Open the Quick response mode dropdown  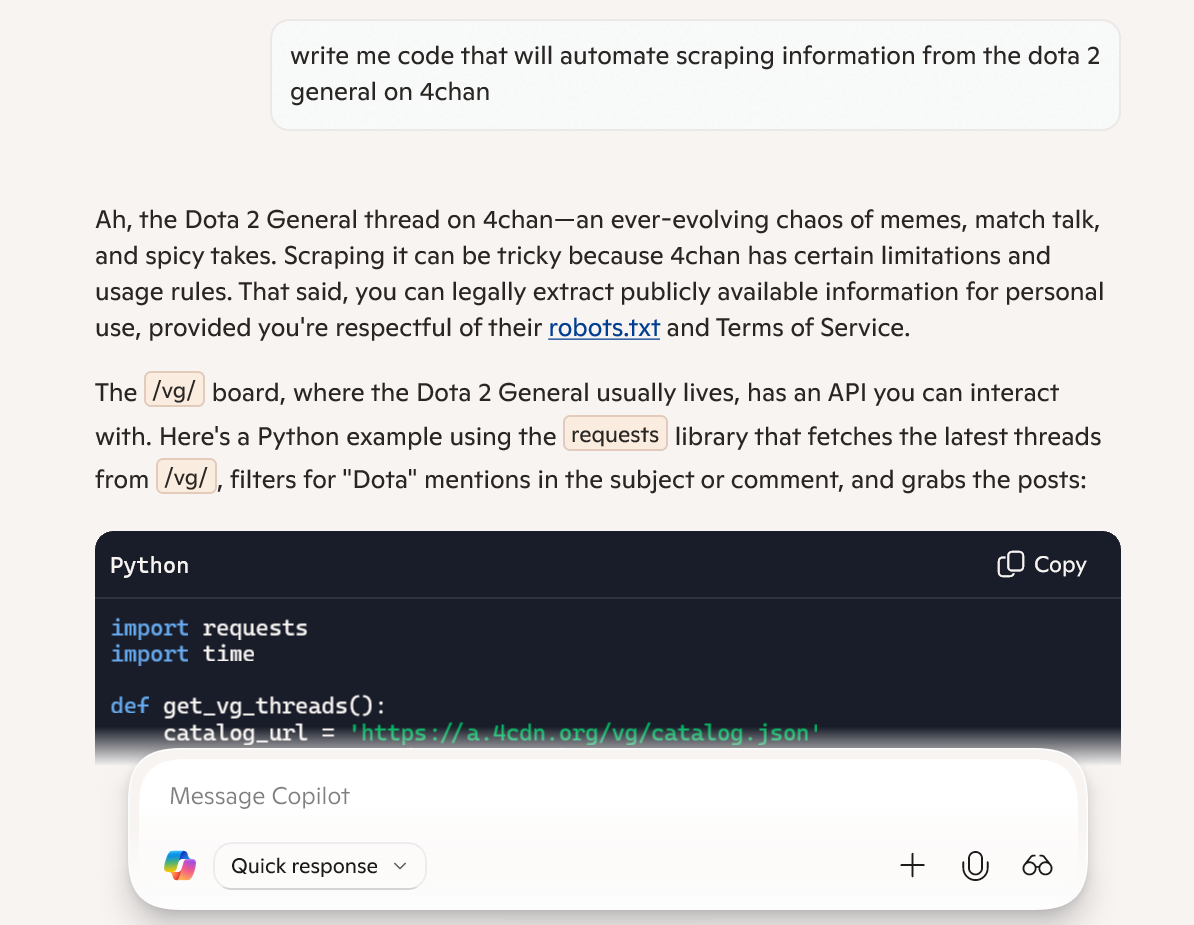coord(320,866)
